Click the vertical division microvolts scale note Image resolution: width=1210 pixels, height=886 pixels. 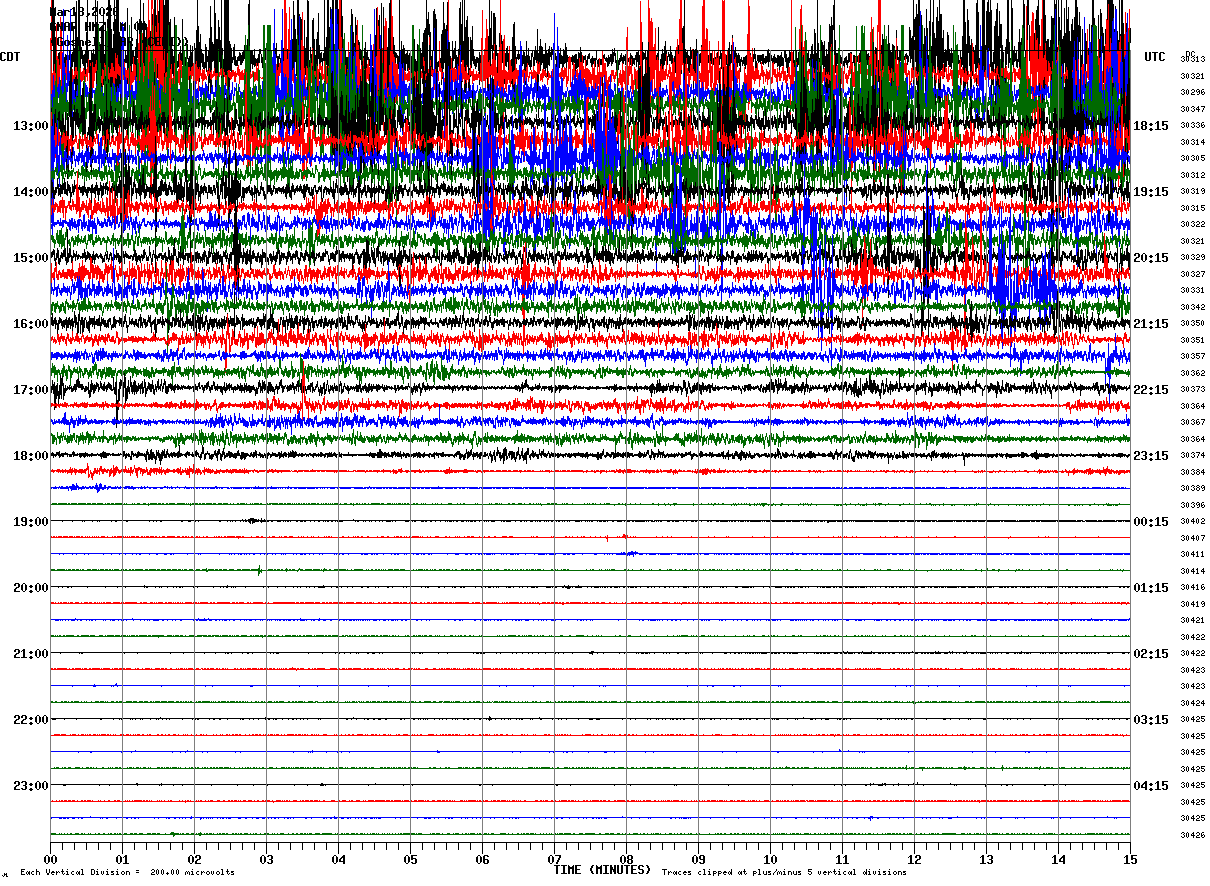[x=127, y=873]
